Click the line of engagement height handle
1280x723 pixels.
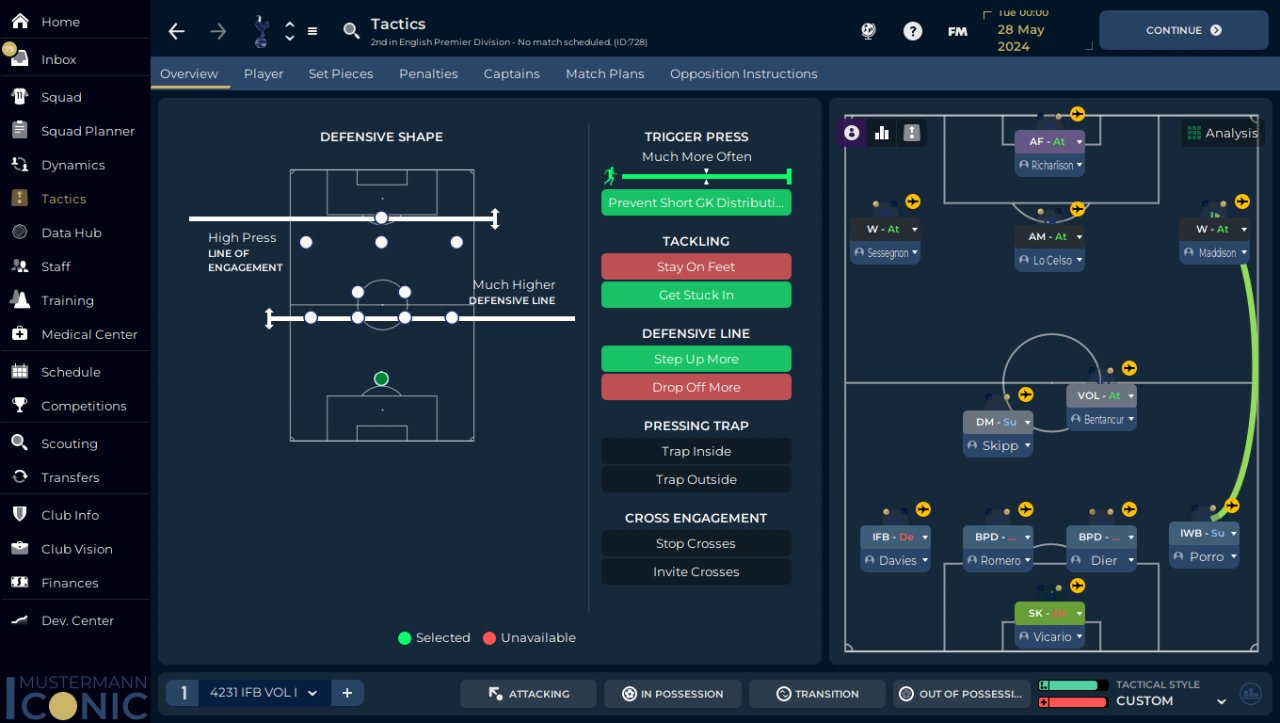coord(494,218)
